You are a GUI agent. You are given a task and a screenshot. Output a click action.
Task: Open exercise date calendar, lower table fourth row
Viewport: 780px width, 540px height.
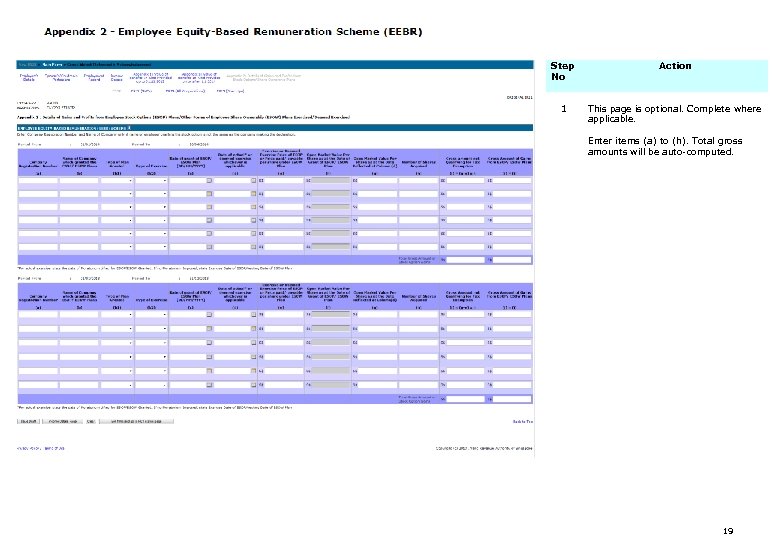(x=253, y=357)
